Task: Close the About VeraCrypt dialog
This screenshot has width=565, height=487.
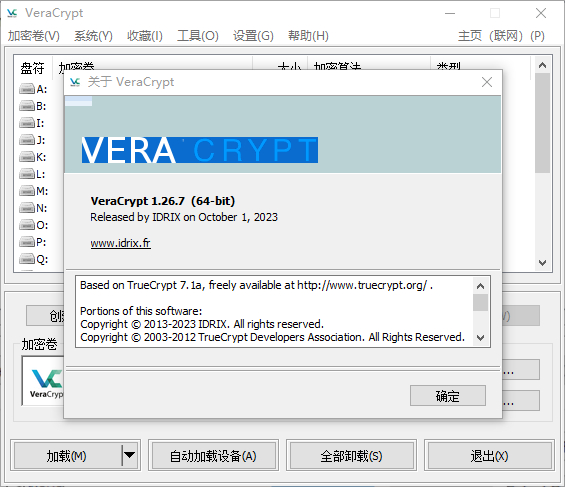Action: (487, 82)
